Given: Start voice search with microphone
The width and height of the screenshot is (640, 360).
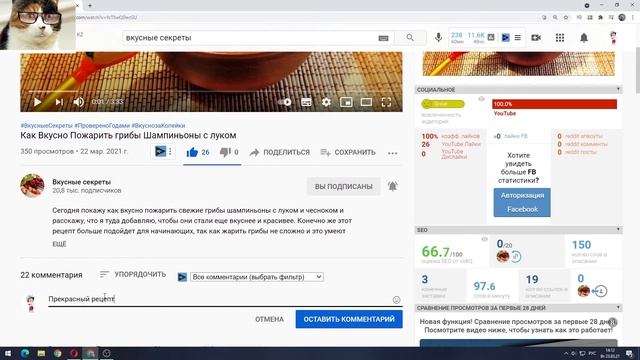Looking at the screenshot, I should point(438,38).
